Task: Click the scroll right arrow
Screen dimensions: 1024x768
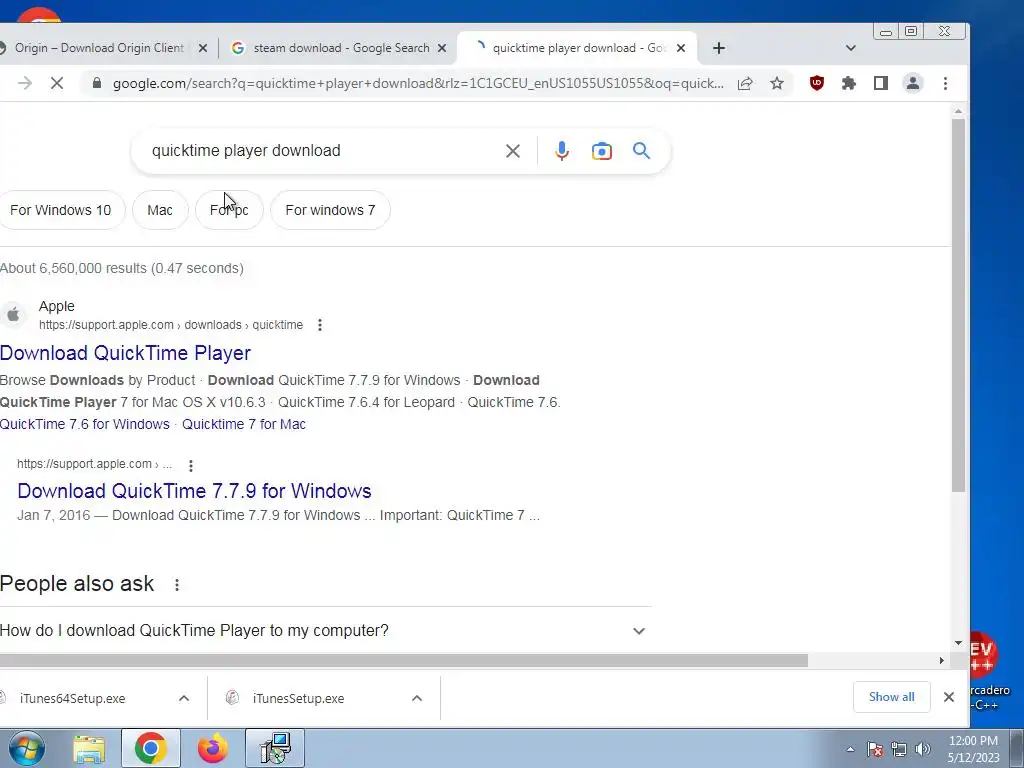Action: [x=941, y=660]
